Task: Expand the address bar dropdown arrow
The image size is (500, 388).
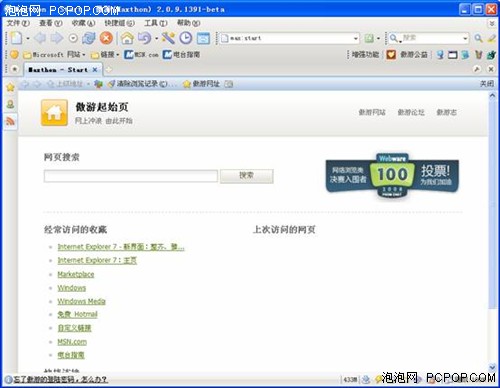Action: (356, 39)
